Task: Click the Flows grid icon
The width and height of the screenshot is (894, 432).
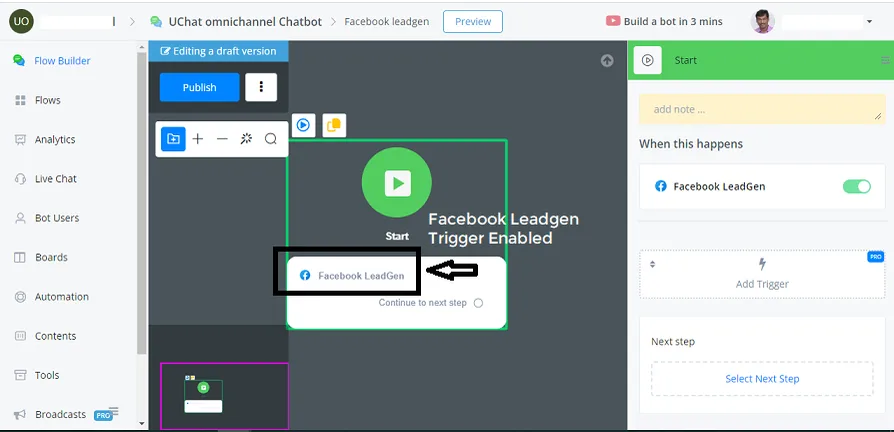Action: pos(21,100)
